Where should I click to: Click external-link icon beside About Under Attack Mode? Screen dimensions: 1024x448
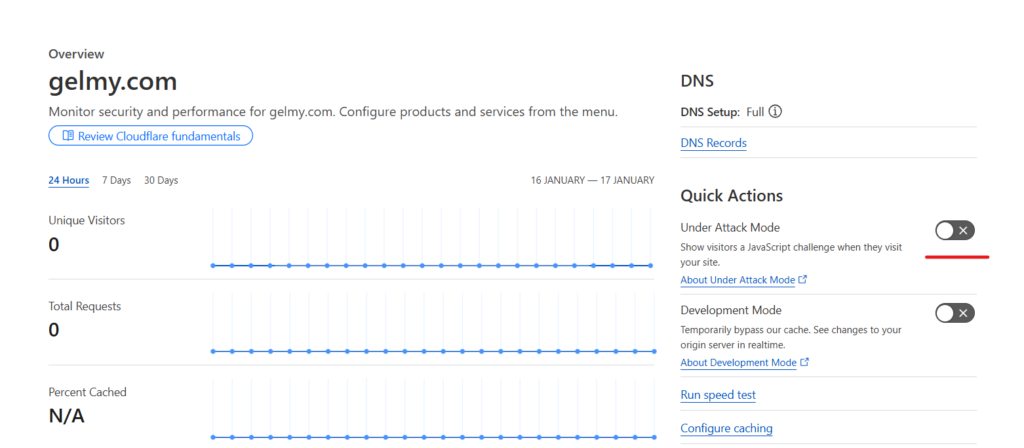(803, 280)
